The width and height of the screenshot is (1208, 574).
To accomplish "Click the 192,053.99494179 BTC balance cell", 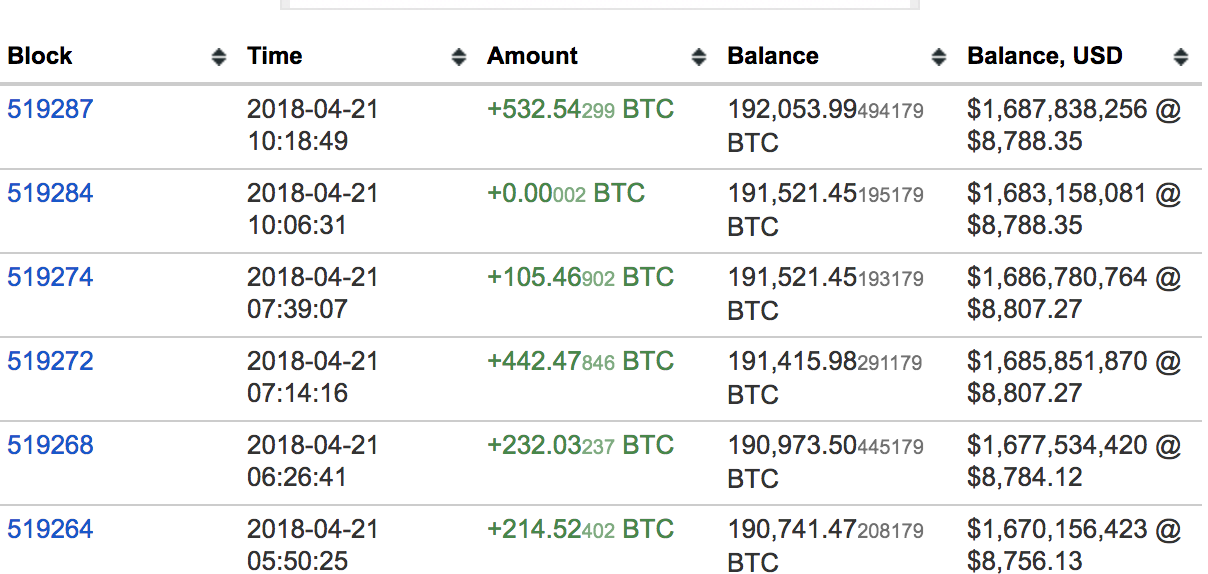I will (825, 125).
